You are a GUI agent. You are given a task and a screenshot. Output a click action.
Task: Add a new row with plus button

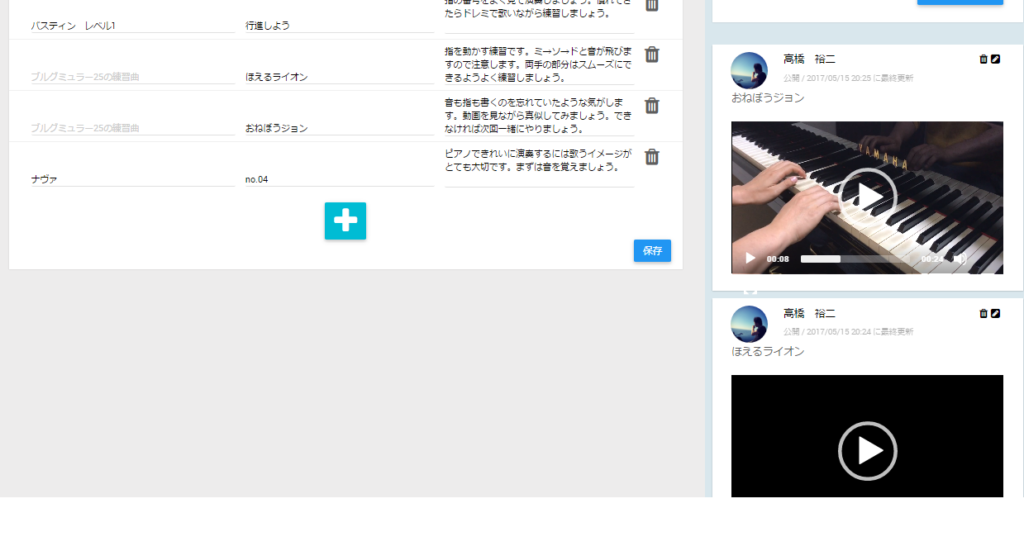click(345, 221)
